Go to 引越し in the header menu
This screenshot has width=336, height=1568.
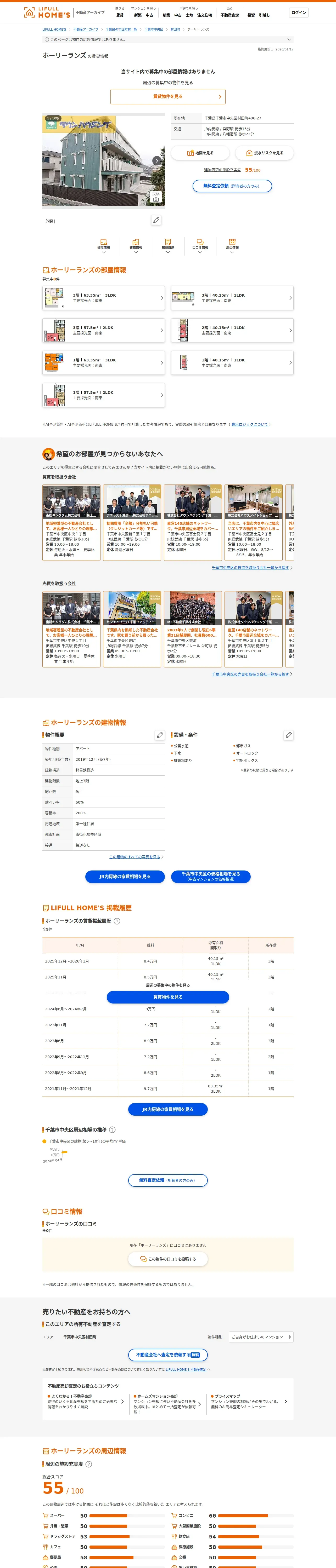pos(264,15)
